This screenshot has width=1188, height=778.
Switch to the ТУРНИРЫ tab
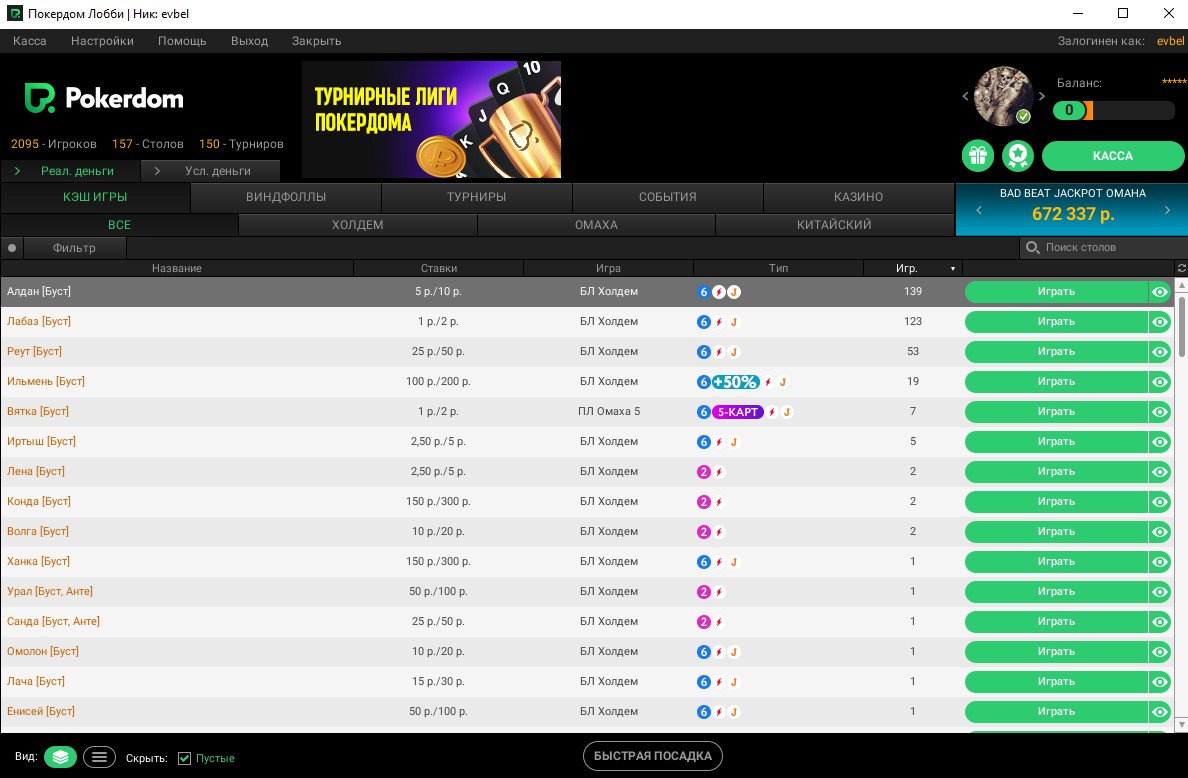coord(477,197)
